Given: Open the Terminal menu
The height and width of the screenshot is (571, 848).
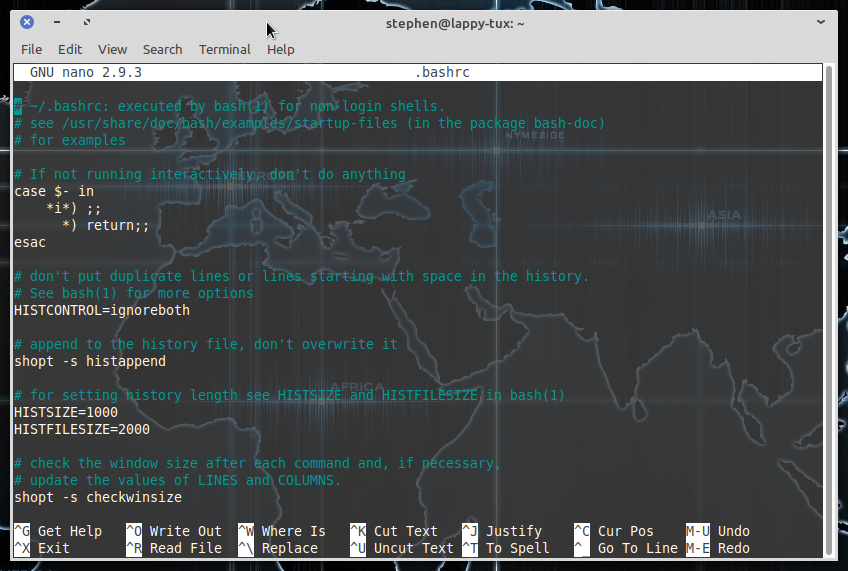Looking at the screenshot, I should (x=224, y=49).
